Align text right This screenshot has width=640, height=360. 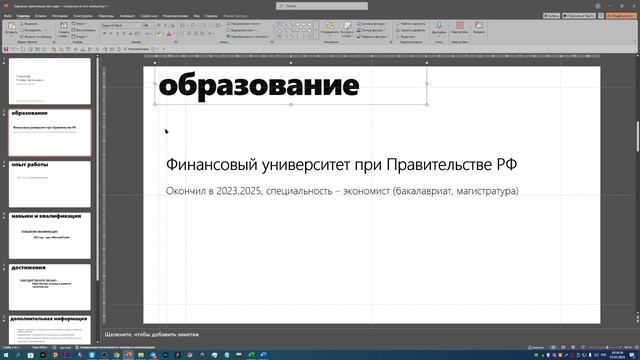tap(196, 33)
